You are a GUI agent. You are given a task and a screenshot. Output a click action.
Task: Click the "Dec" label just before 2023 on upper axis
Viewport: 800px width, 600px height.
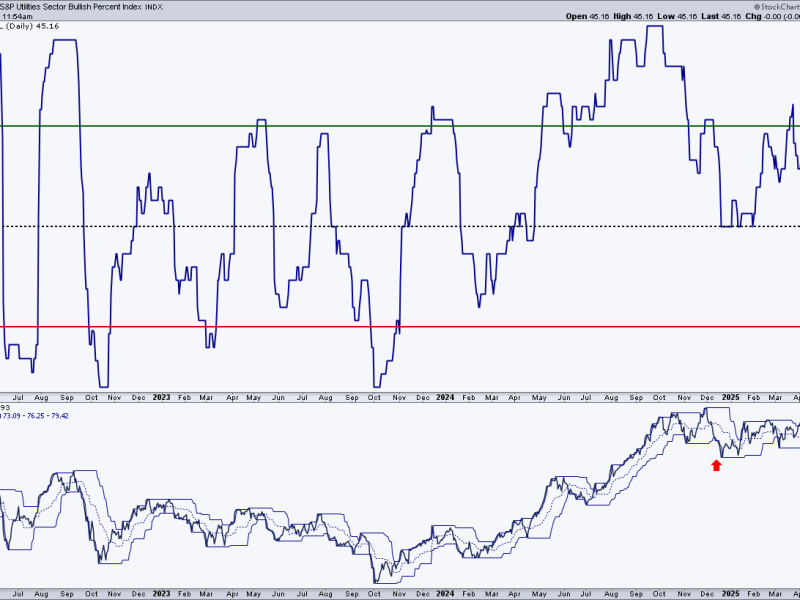tap(138, 397)
